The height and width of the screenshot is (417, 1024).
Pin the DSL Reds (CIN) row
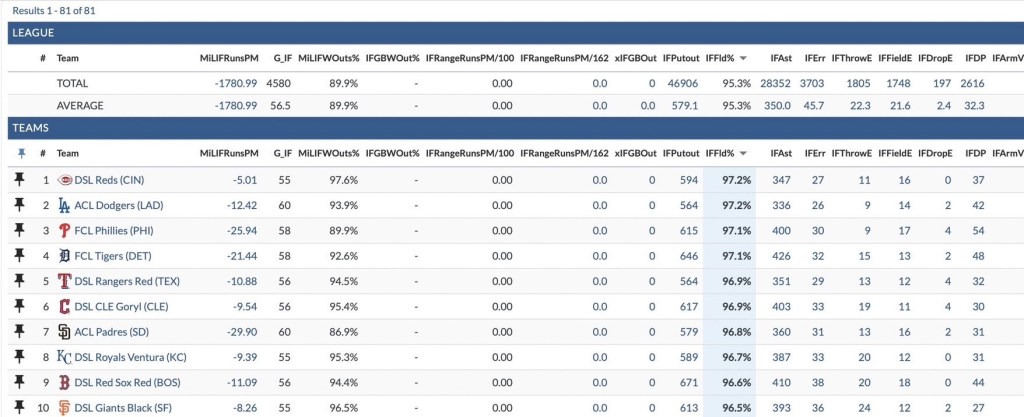tap(19, 180)
